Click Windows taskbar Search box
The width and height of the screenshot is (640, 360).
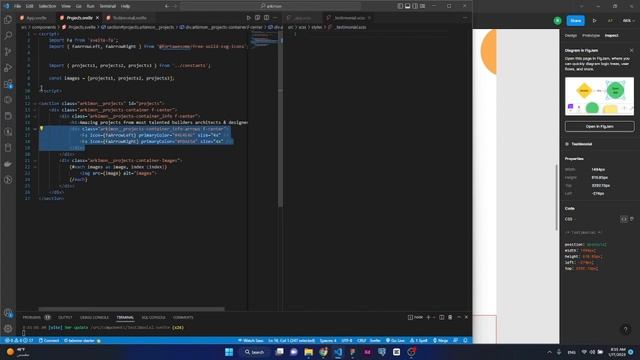coord(255,352)
